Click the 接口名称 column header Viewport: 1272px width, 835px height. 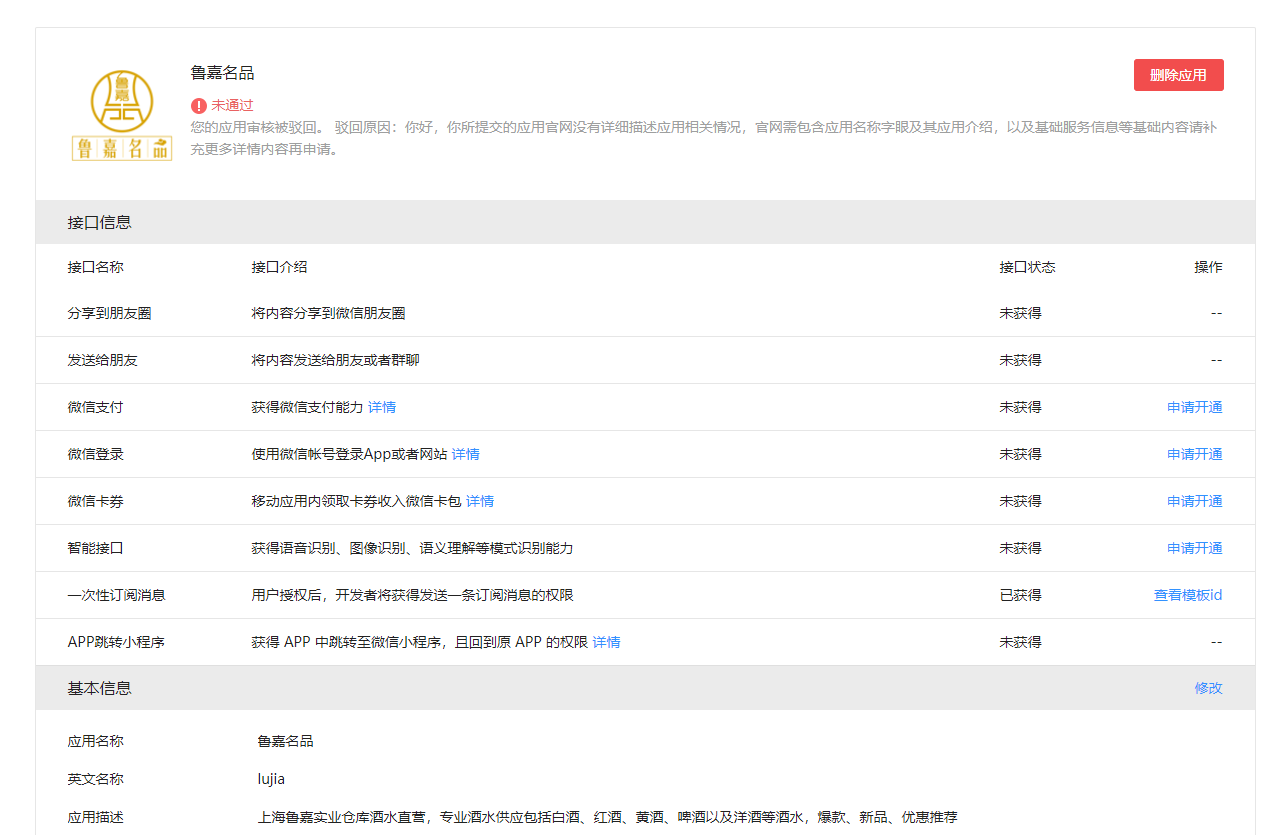[x=96, y=267]
